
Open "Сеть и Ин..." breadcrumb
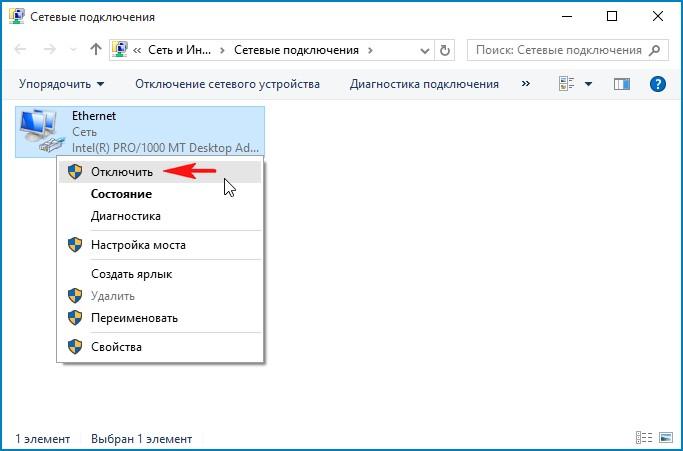pyautogui.click(x=179, y=50)
